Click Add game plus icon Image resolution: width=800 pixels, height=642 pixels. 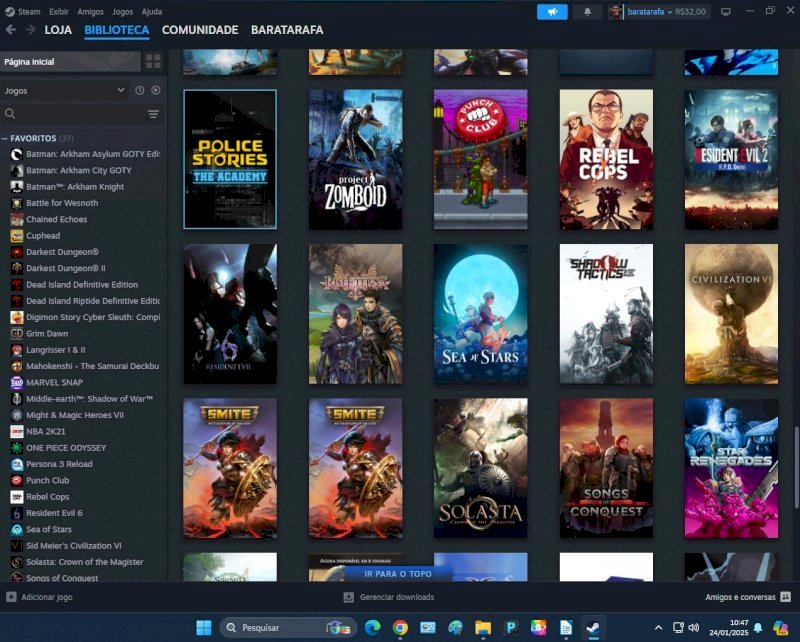point(11,597)
